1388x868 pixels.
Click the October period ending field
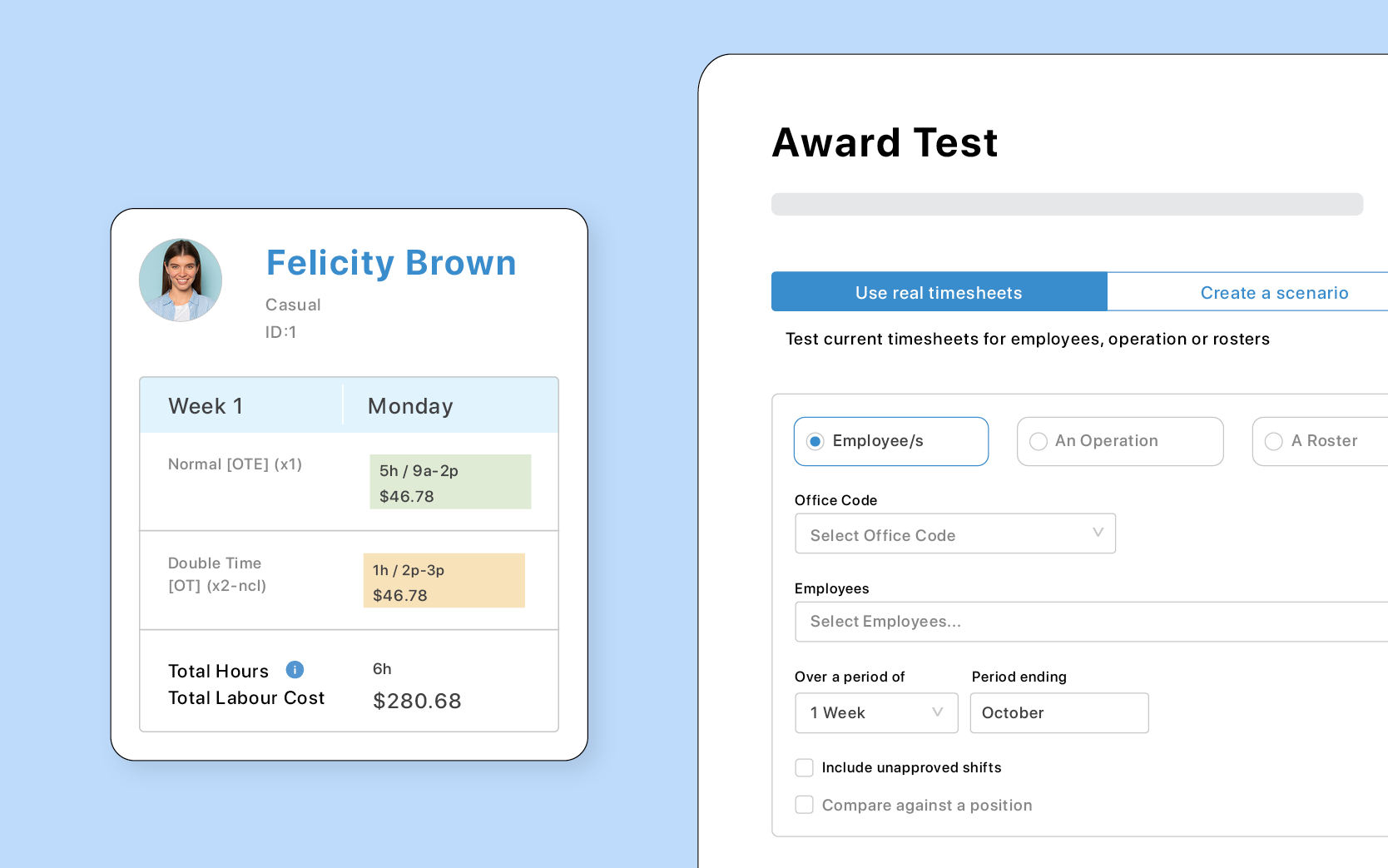coord(1058,713)
